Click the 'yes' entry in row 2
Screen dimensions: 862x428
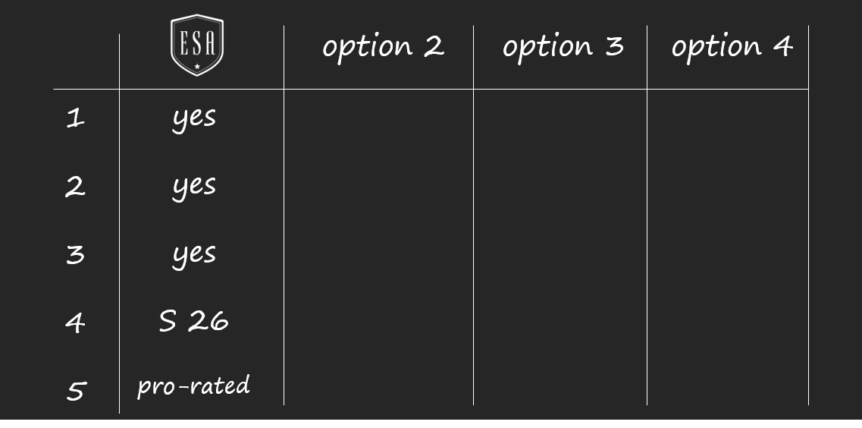tap(194, 187)
